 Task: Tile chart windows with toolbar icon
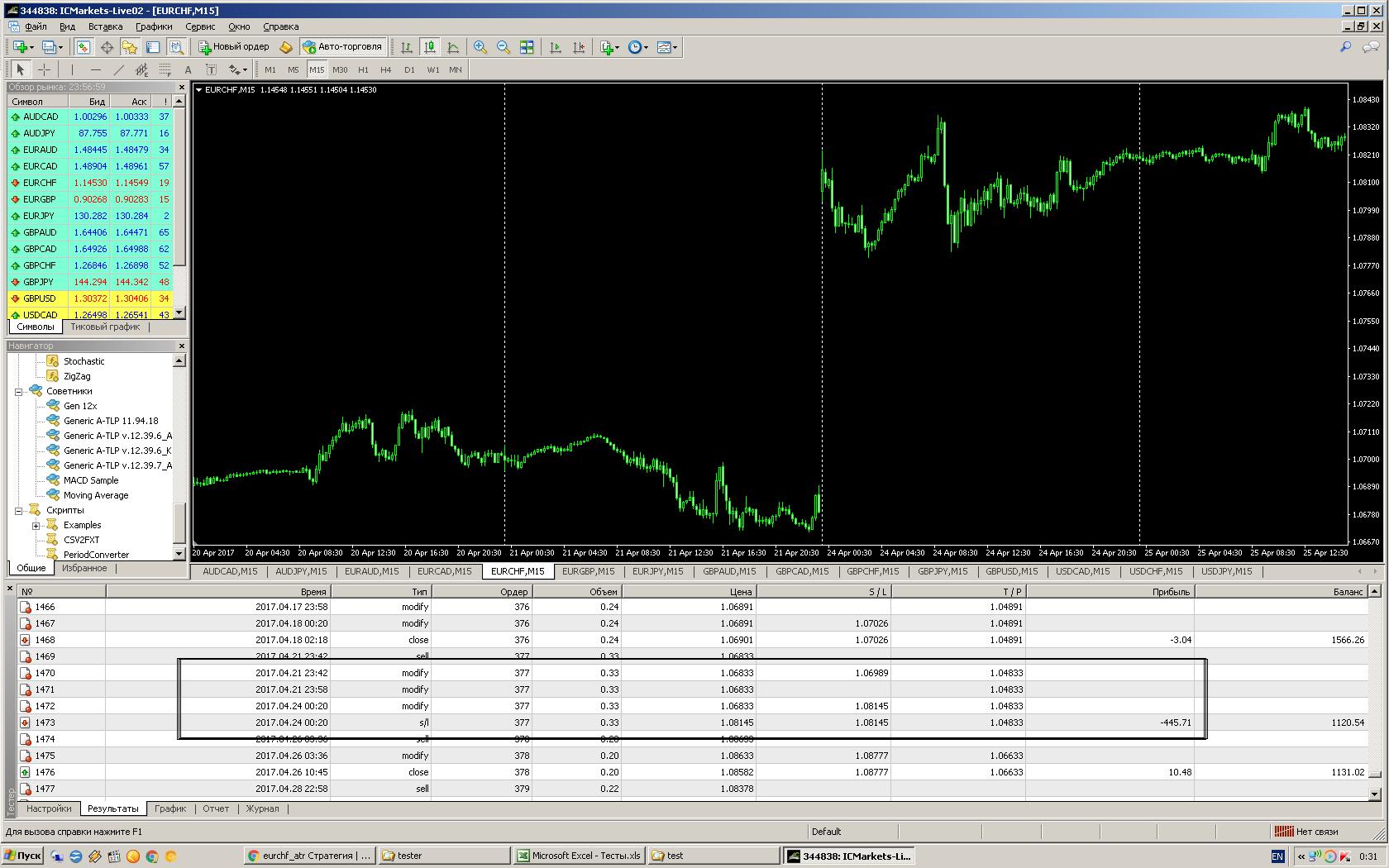coord(527,47)
